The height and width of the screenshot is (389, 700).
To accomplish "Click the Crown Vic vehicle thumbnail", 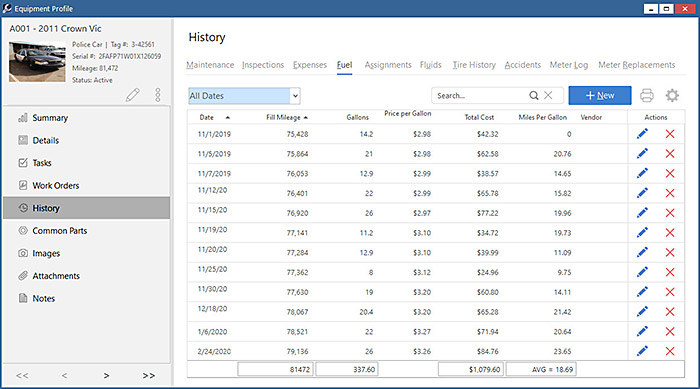I will point(37,61).
